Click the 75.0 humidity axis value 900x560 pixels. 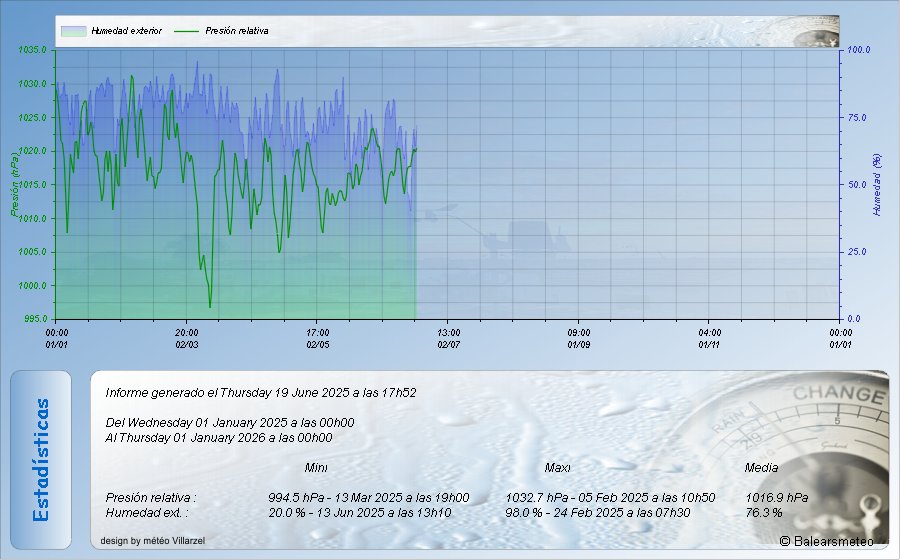point(857,118)
